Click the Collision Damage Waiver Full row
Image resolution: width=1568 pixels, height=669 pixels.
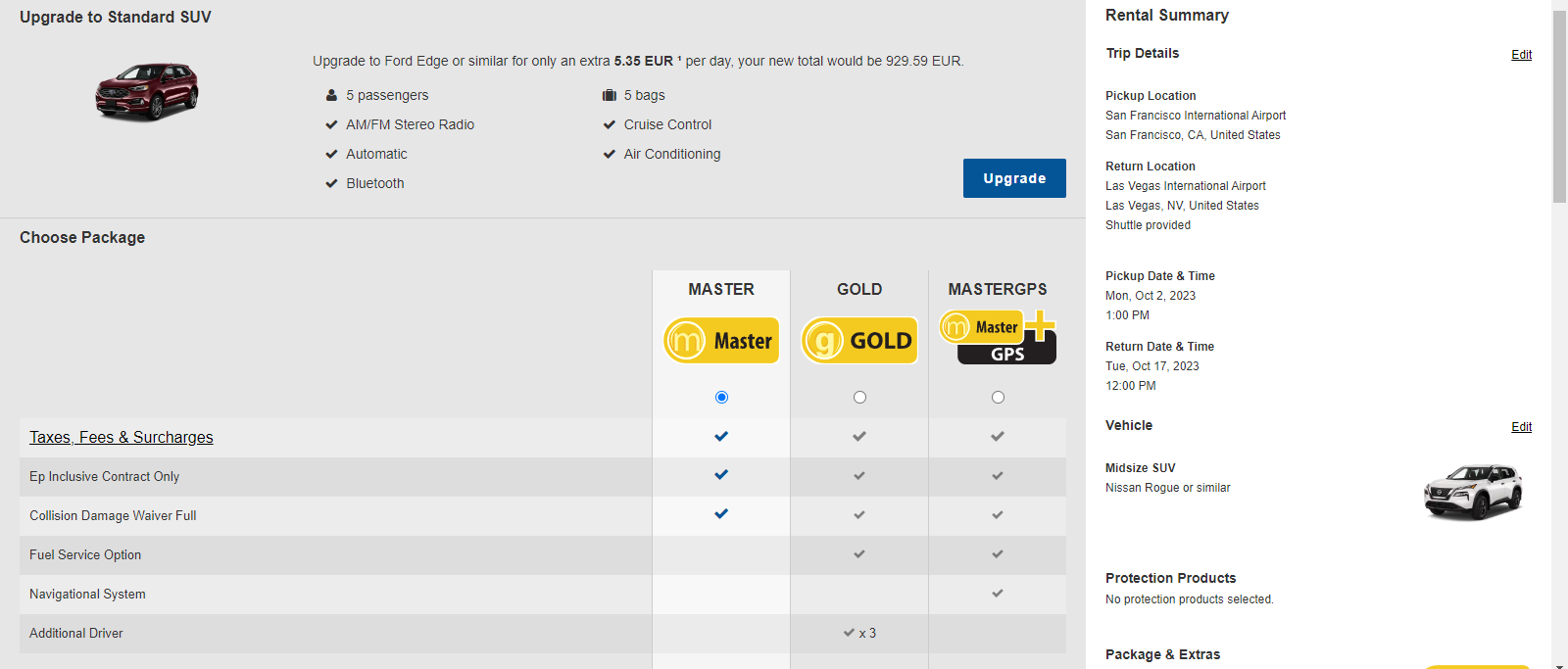(x=113, y=516)
